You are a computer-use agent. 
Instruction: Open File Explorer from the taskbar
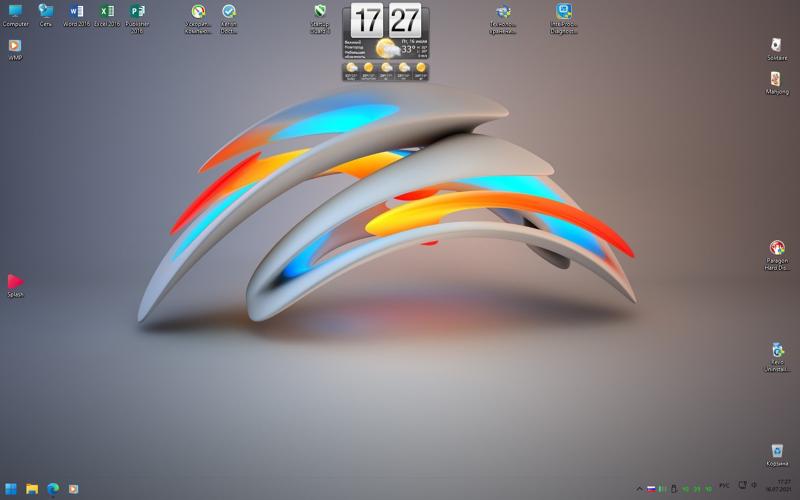click(32, 489)
